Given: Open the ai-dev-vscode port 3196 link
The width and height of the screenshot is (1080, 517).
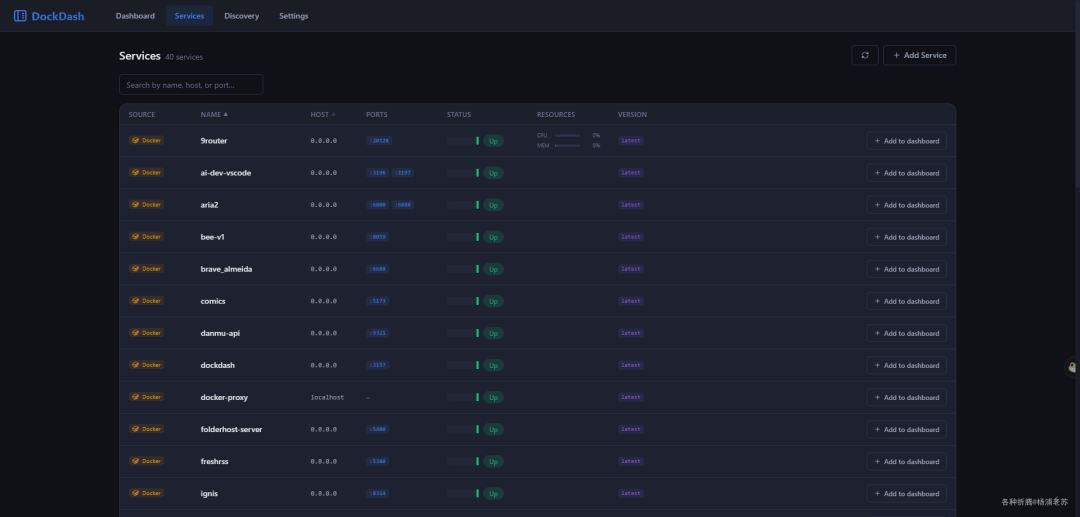Looking at the screenshot, I should [x=377, y=173].
